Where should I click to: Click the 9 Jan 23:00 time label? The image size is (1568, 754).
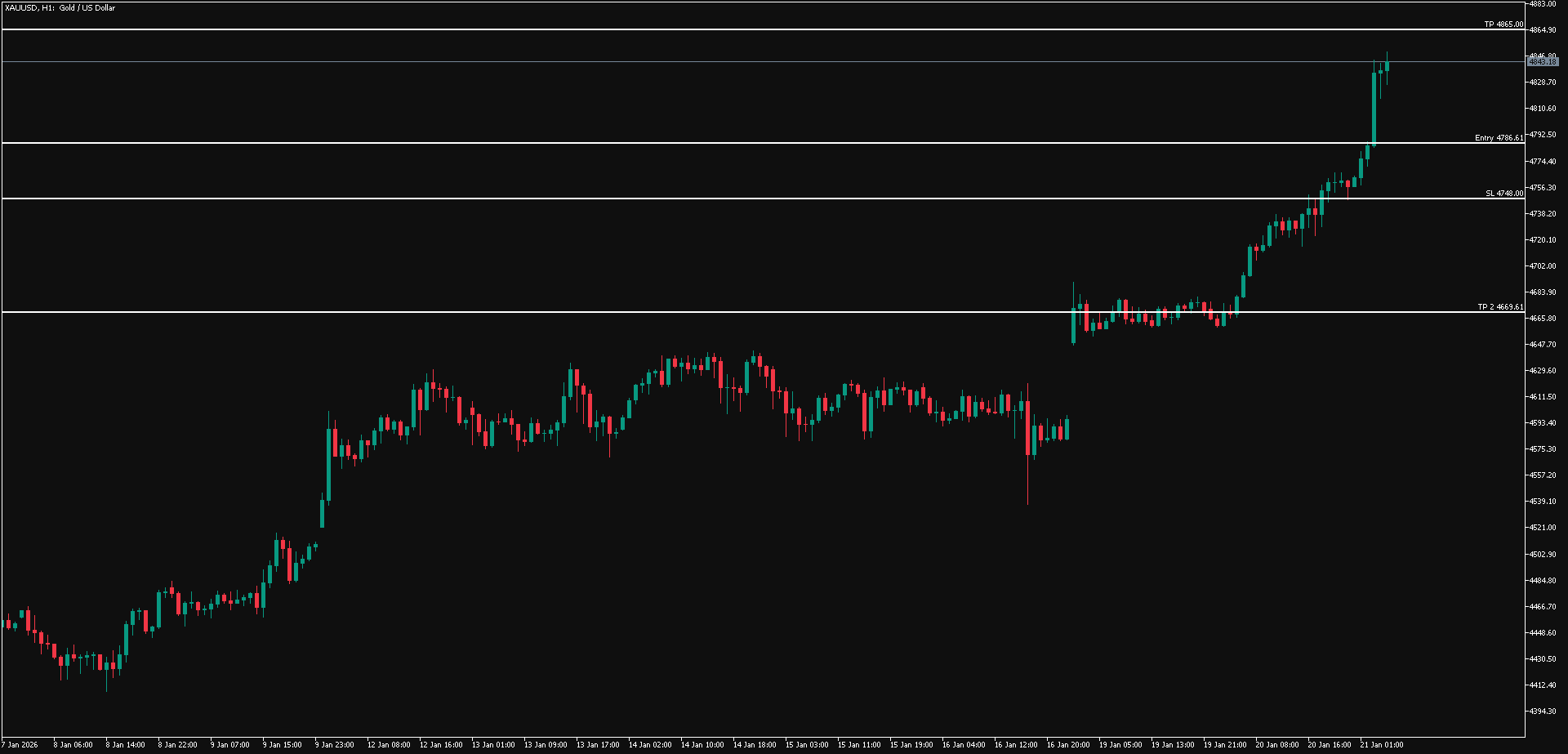point(335,745)
